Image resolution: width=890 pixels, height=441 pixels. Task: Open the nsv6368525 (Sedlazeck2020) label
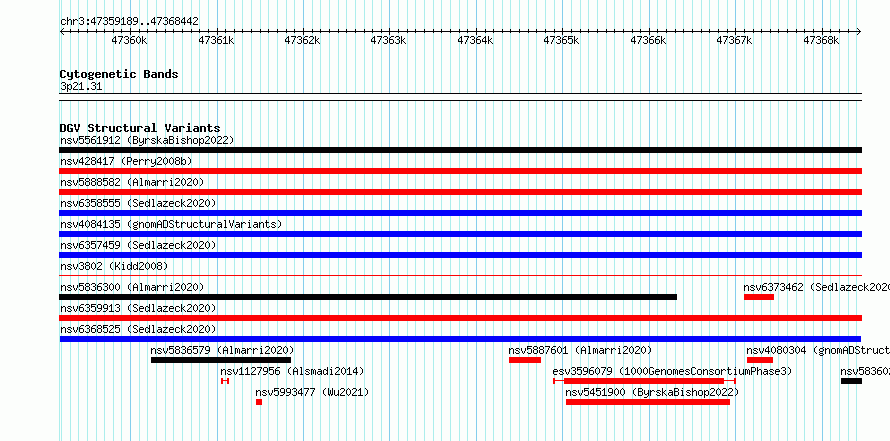tap(138, 329)
